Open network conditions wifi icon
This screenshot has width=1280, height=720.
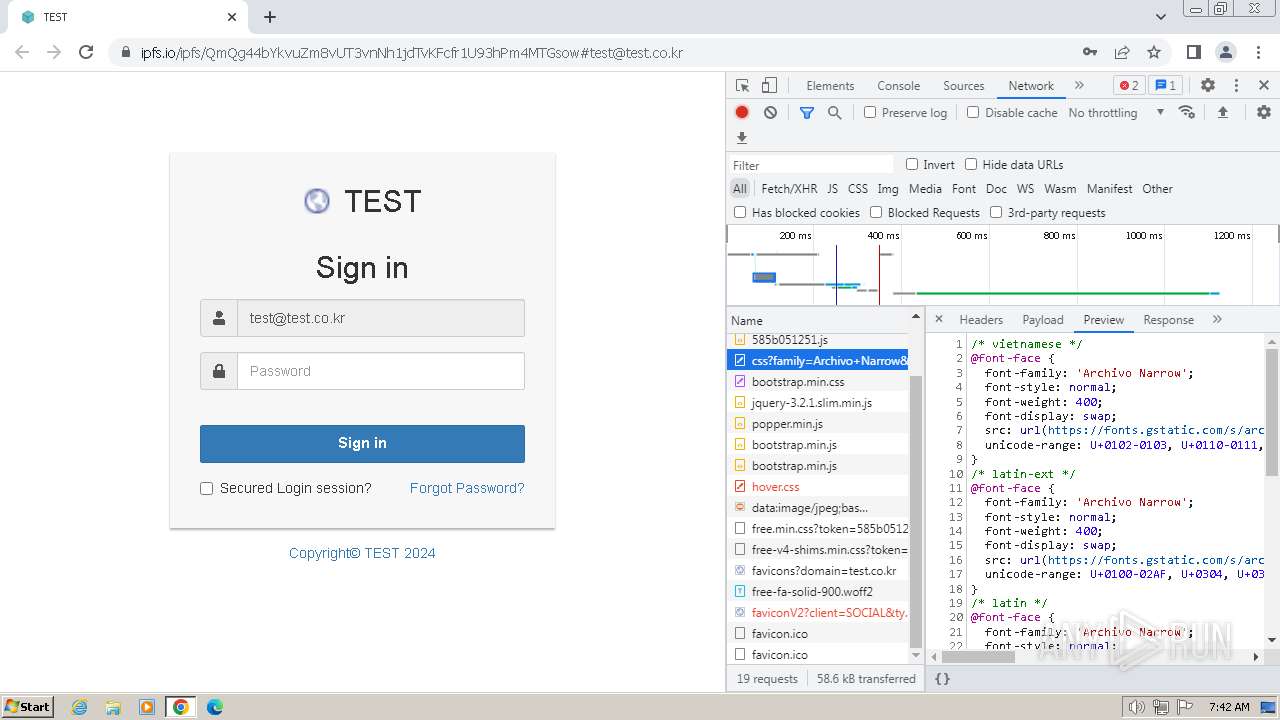pyautogui.click(x=1187, y=113)
